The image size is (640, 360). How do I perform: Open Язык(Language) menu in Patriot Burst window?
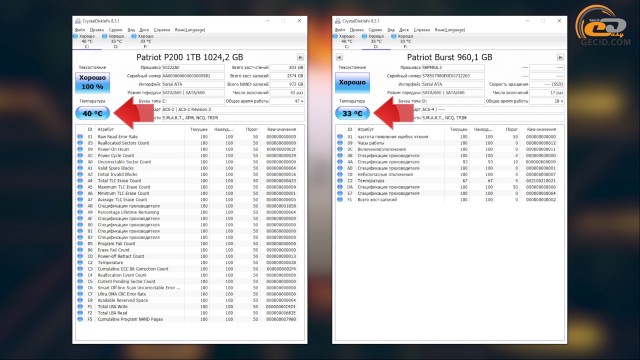pos(450,30)
